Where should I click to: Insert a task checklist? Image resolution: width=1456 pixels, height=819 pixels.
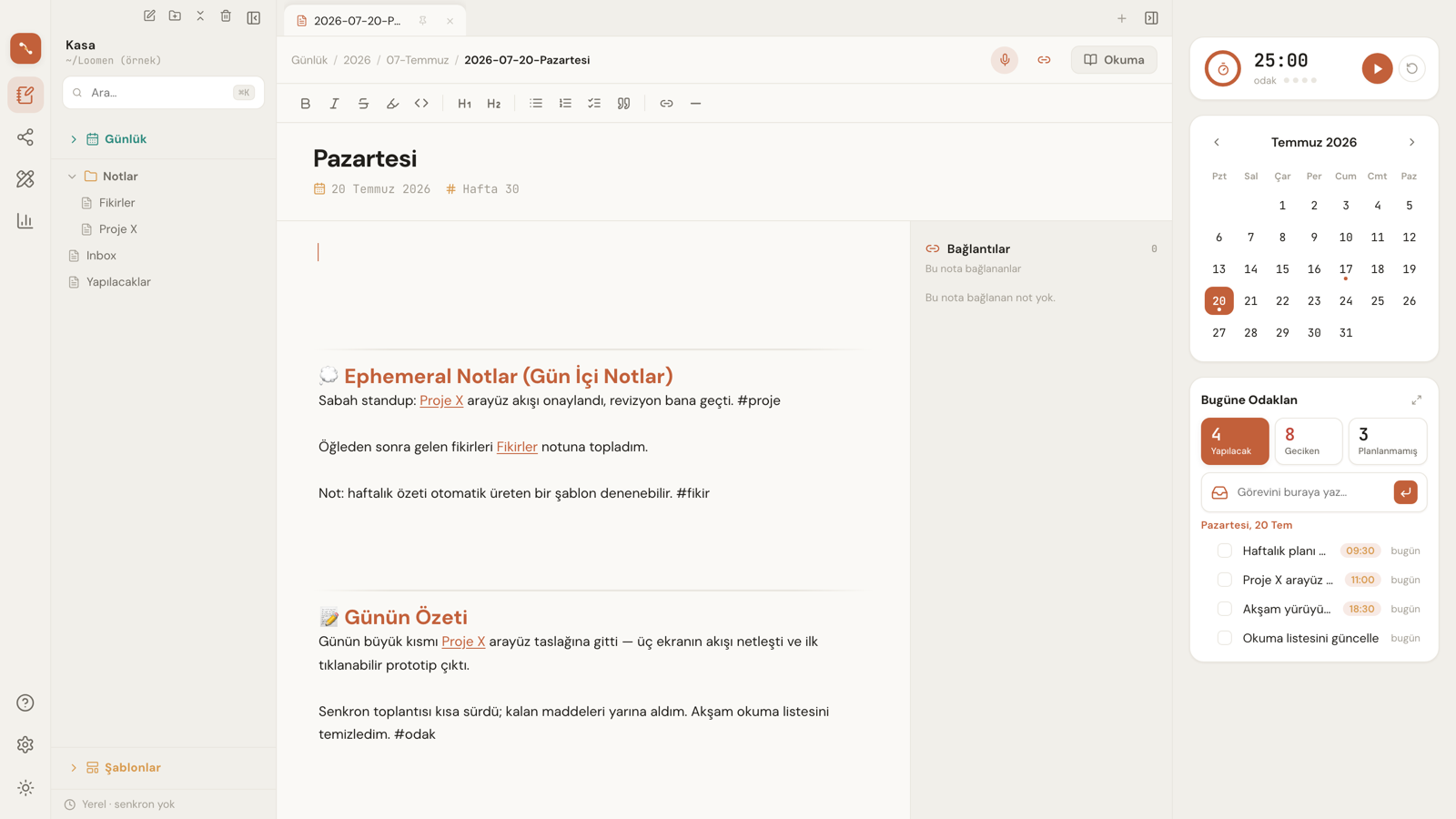point(594,104)
